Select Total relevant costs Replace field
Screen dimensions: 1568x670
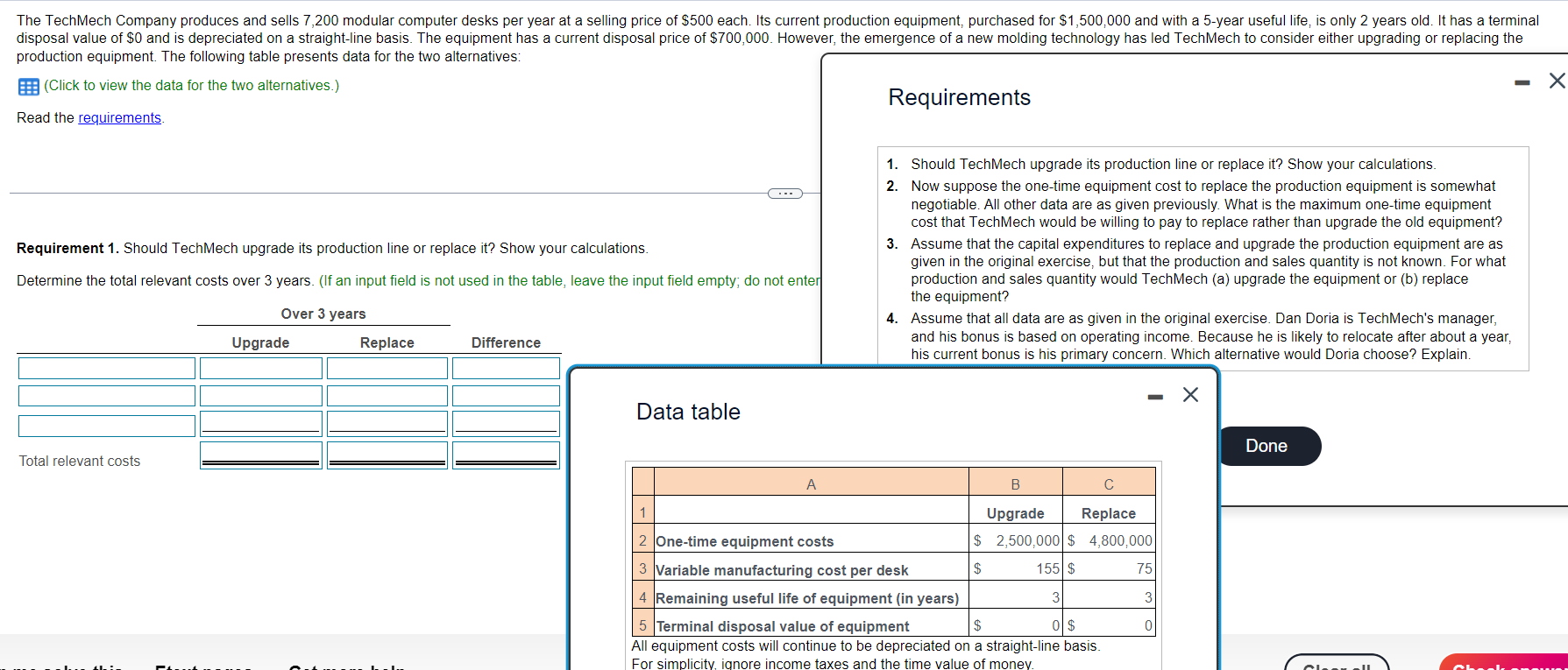[x=387, y=455]
